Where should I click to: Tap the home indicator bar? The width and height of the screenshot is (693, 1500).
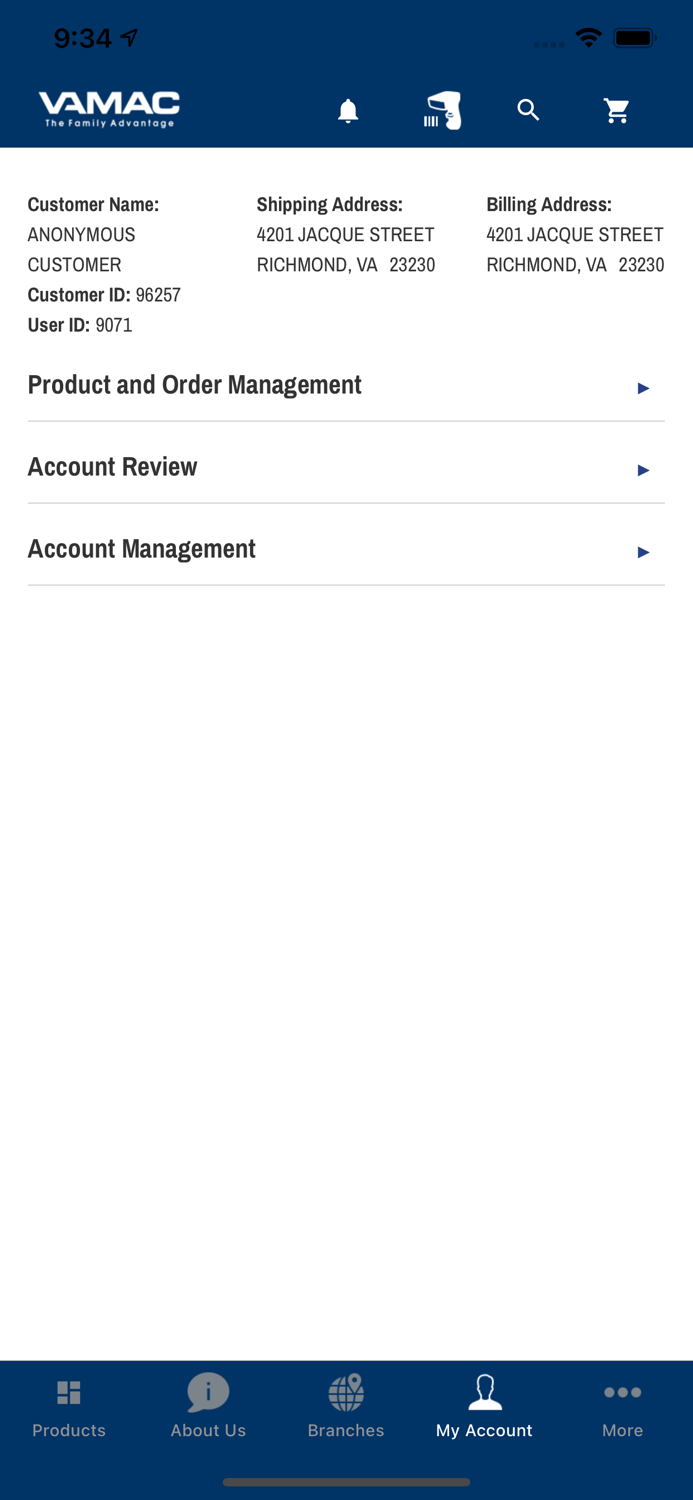346,1482
